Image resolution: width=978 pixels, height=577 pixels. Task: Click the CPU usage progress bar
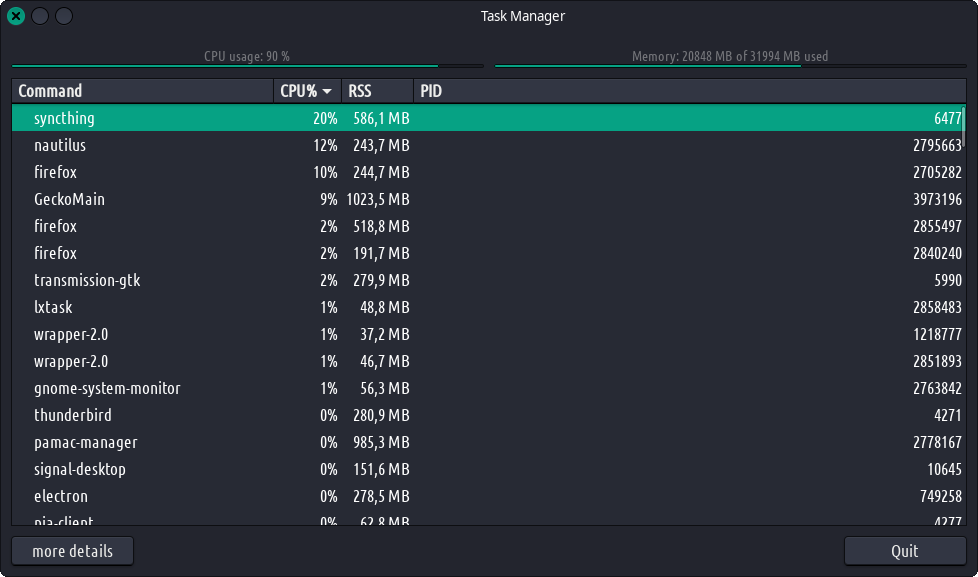247,65
